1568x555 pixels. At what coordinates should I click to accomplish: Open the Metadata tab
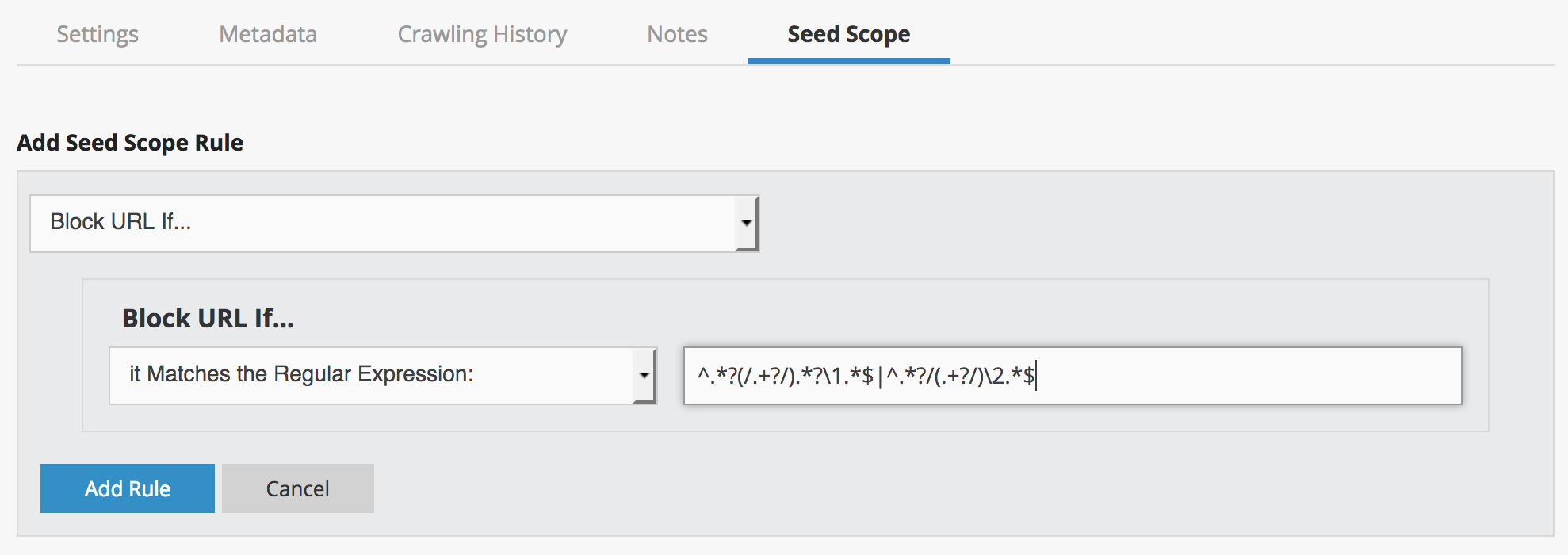tap(268, 34)
